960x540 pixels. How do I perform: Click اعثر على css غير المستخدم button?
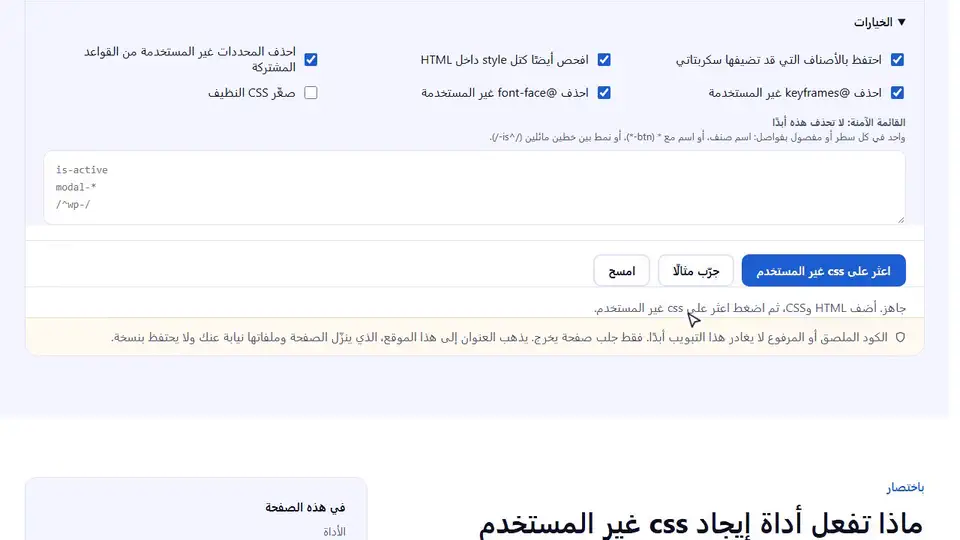(x=823, y=271)
